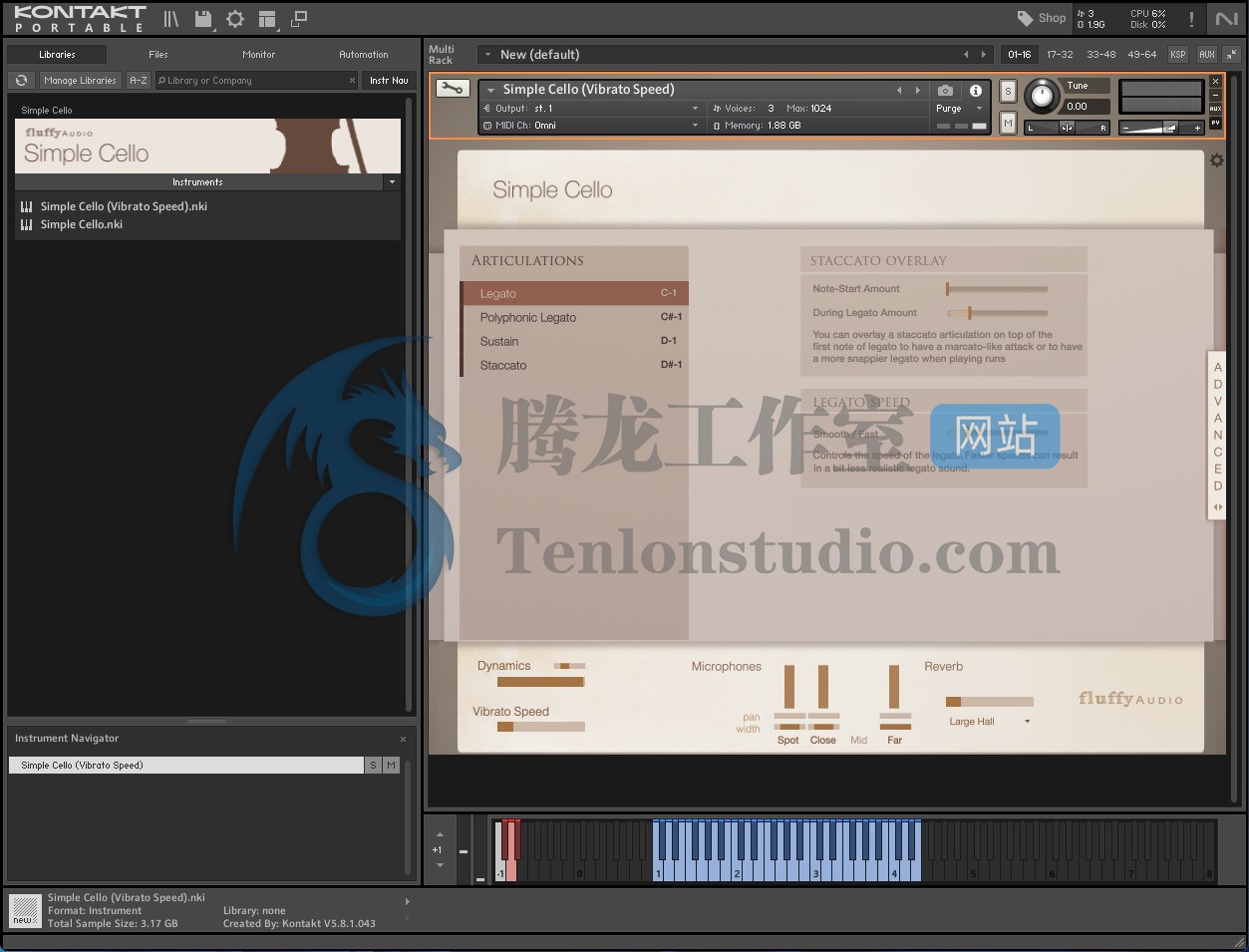Viewport: 1249px width, 952px height.
Task: Select the Sustain articulation
Action: (x=574, y=341)
